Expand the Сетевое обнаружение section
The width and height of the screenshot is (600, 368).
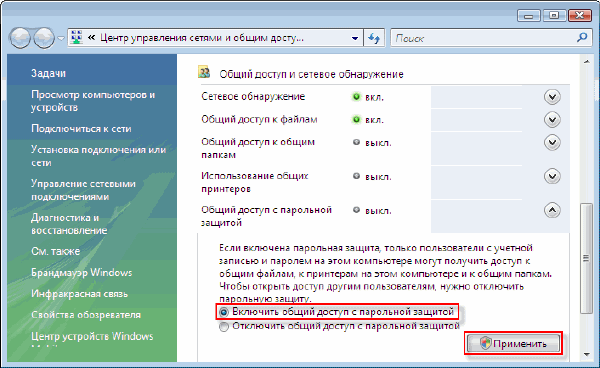(x=552, y=97)
